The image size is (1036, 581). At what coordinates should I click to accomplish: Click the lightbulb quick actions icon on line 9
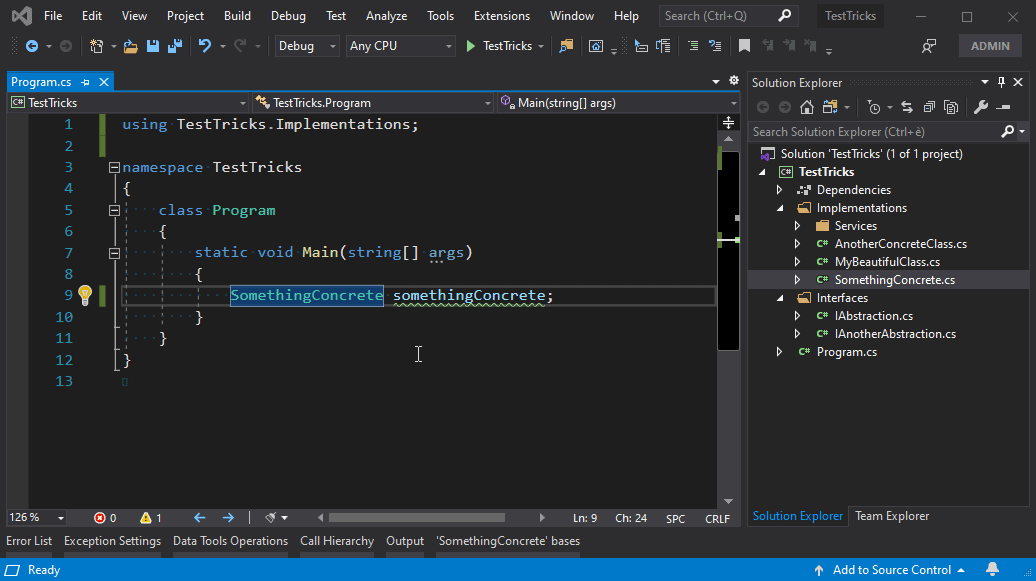[x=85, y=295]
